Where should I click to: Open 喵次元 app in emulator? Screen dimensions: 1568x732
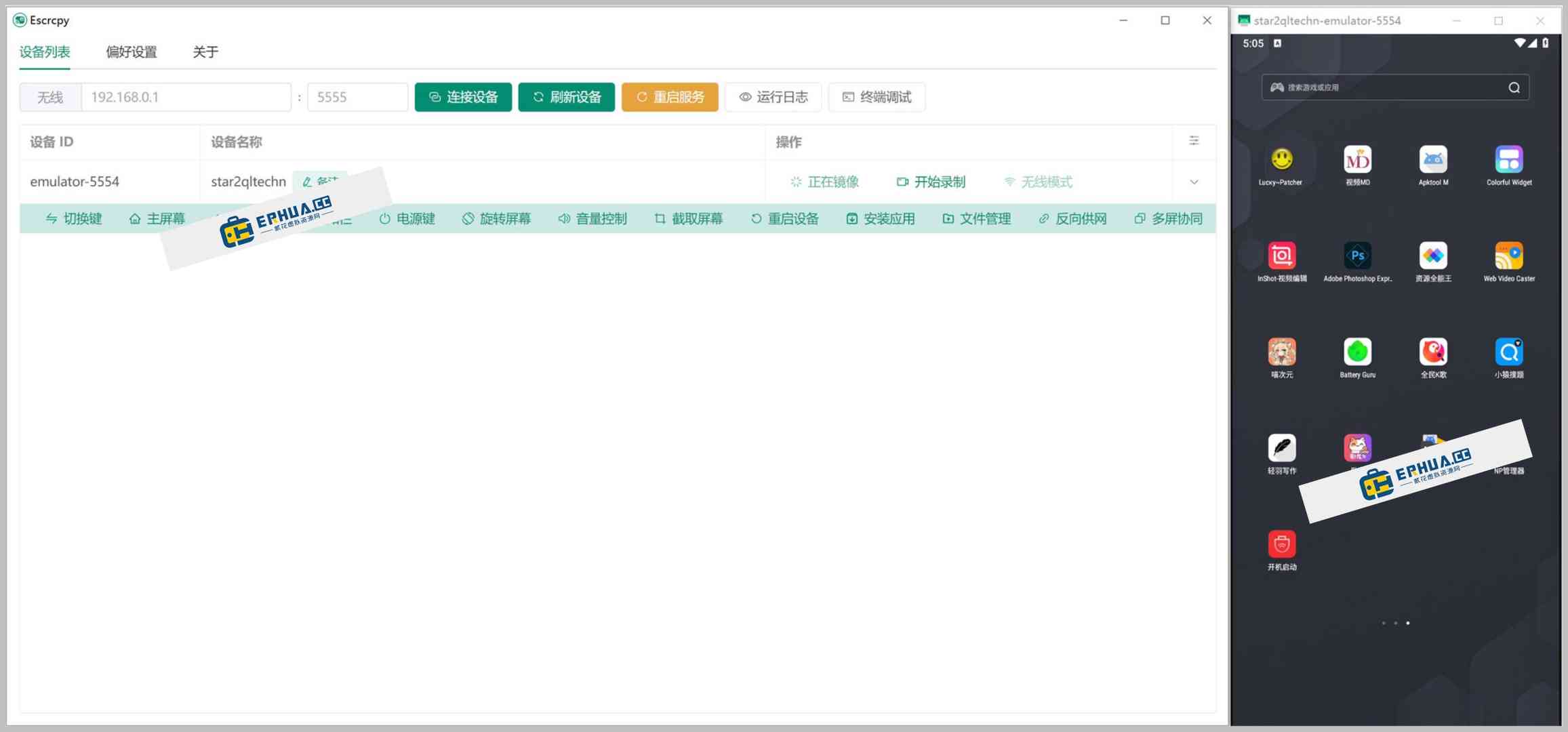tap(1281, 359)
